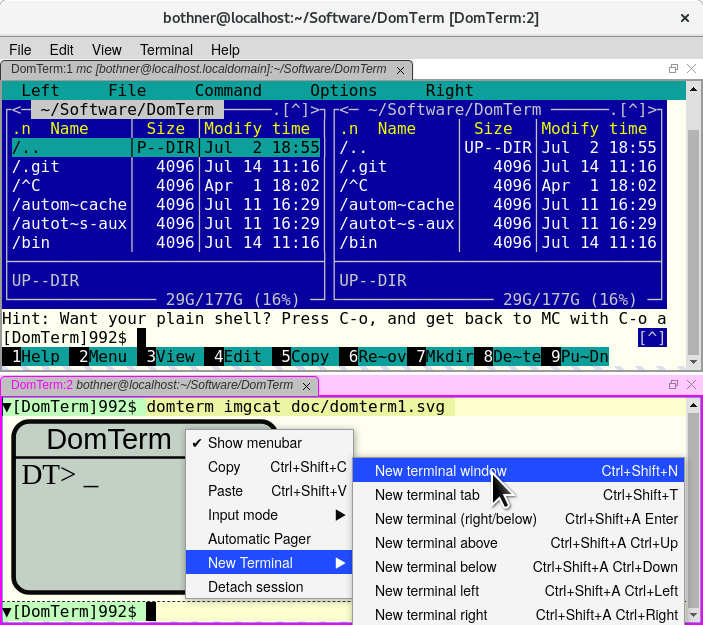703x625 pixels.
Task: Click mc 1Help function key
Action: click(36, 357)
